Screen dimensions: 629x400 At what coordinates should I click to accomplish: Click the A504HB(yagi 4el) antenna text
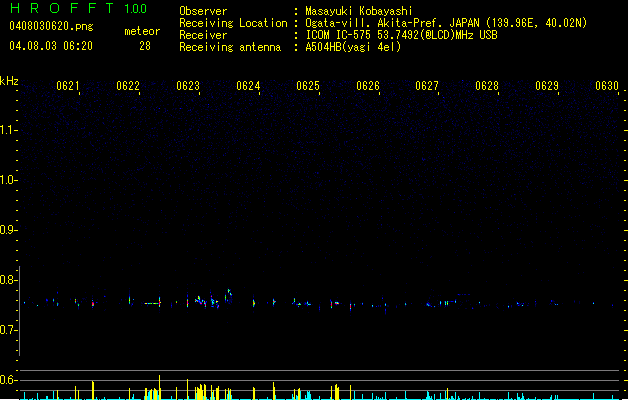point(353,47)
